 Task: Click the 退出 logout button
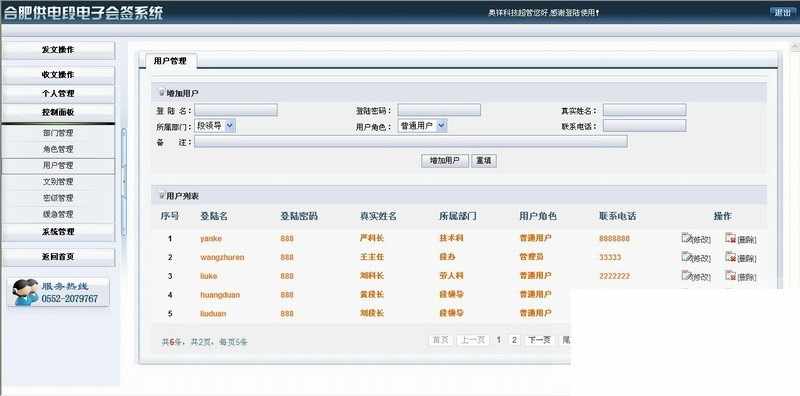tap(782, 13)
